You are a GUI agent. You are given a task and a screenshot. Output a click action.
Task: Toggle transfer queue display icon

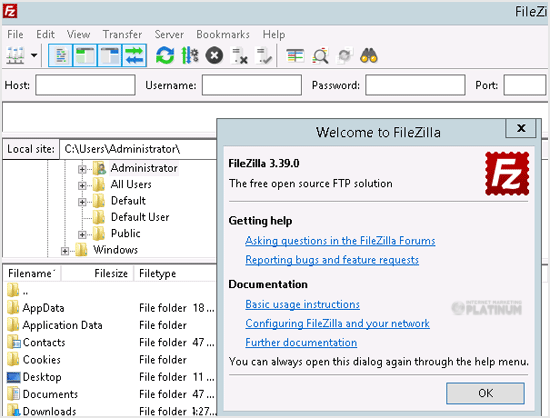134,55
